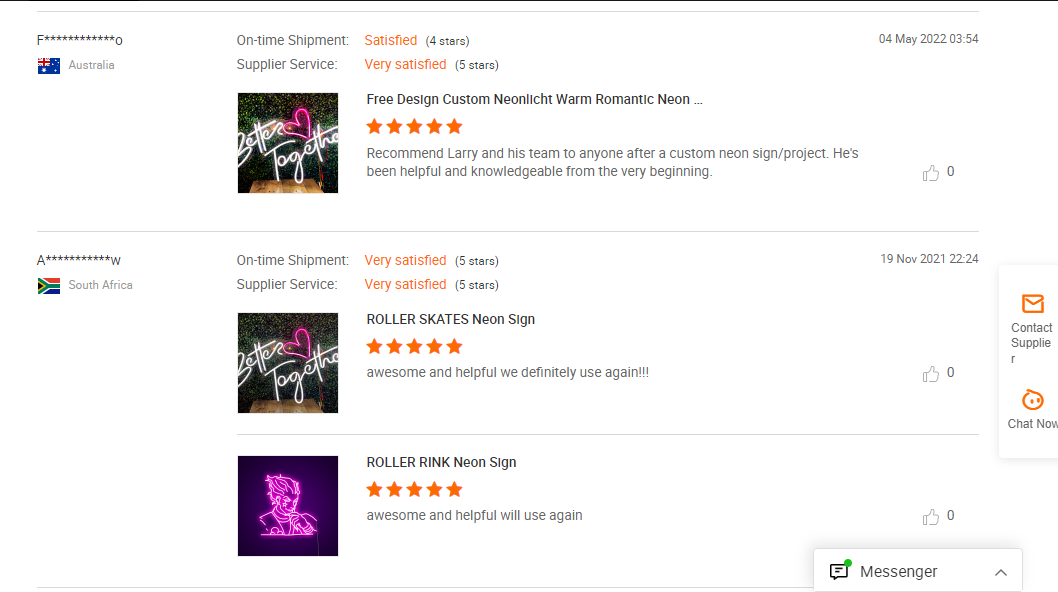Viewport: 1058px width, 592px height.
Task: Open the ROLLER SKATES Neon Sign link
Action: 451,319
